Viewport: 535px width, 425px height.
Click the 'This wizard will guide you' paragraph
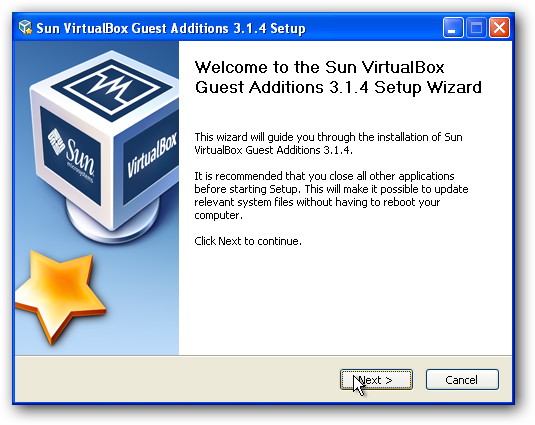pyautogui.click(x=328, y=143)
